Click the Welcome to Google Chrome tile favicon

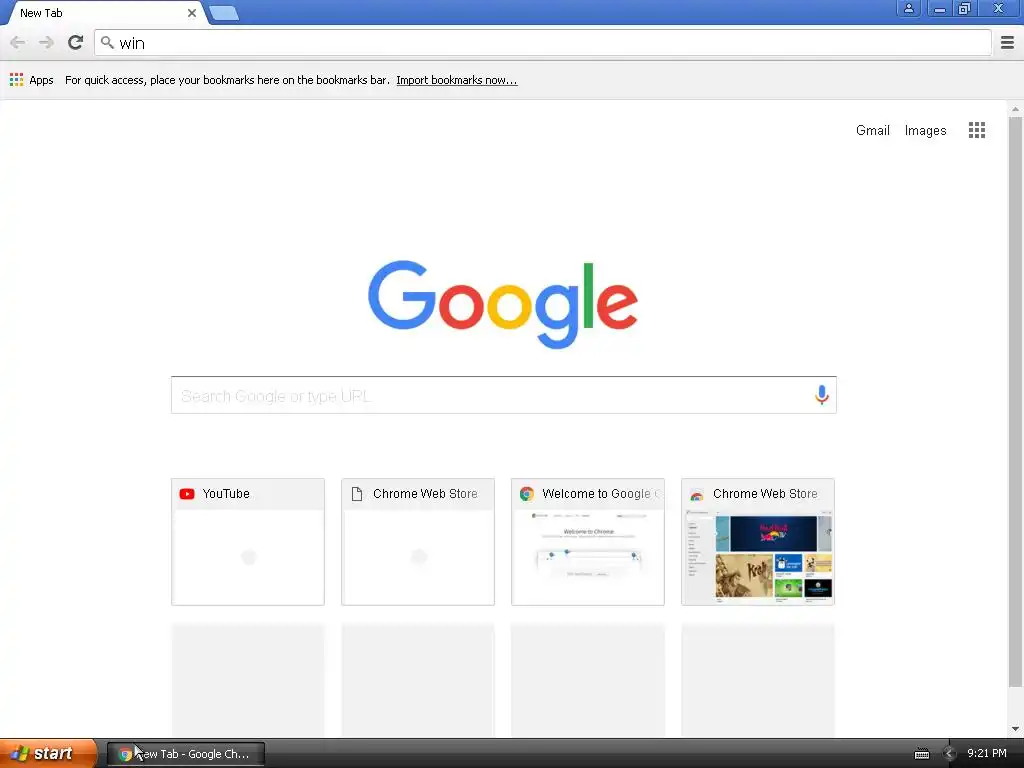coord(526,494)
